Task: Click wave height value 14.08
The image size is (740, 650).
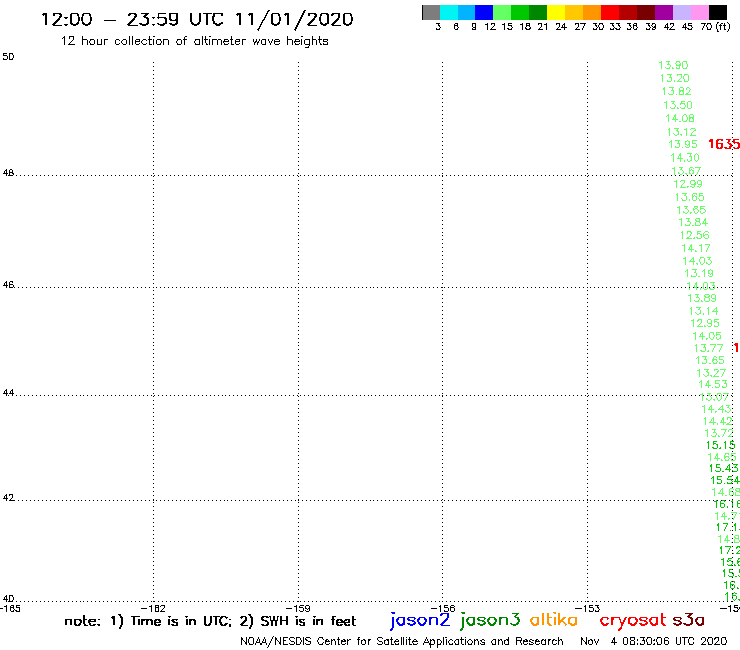Action: (x=680, y=118)
